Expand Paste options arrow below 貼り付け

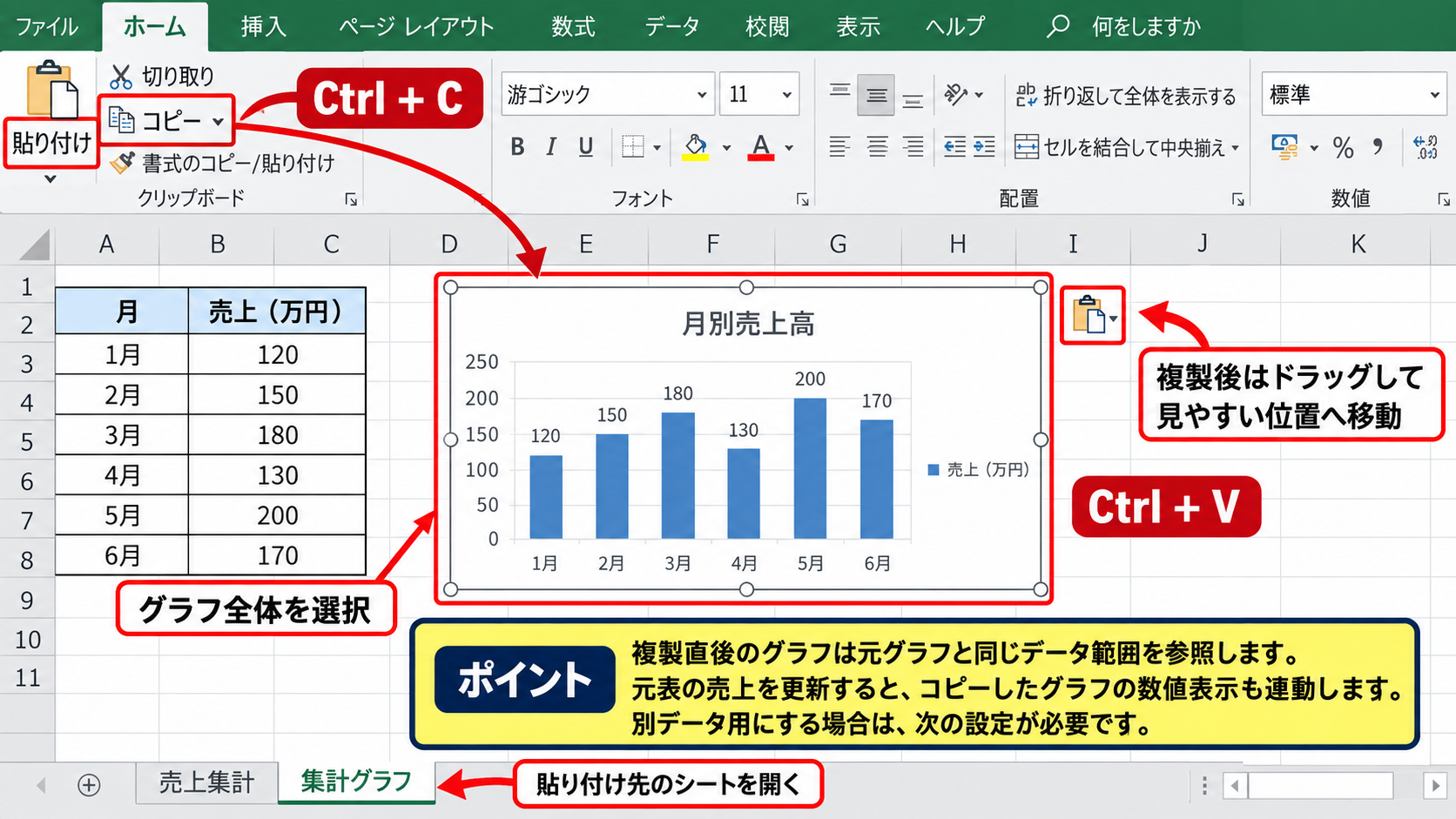51,178
